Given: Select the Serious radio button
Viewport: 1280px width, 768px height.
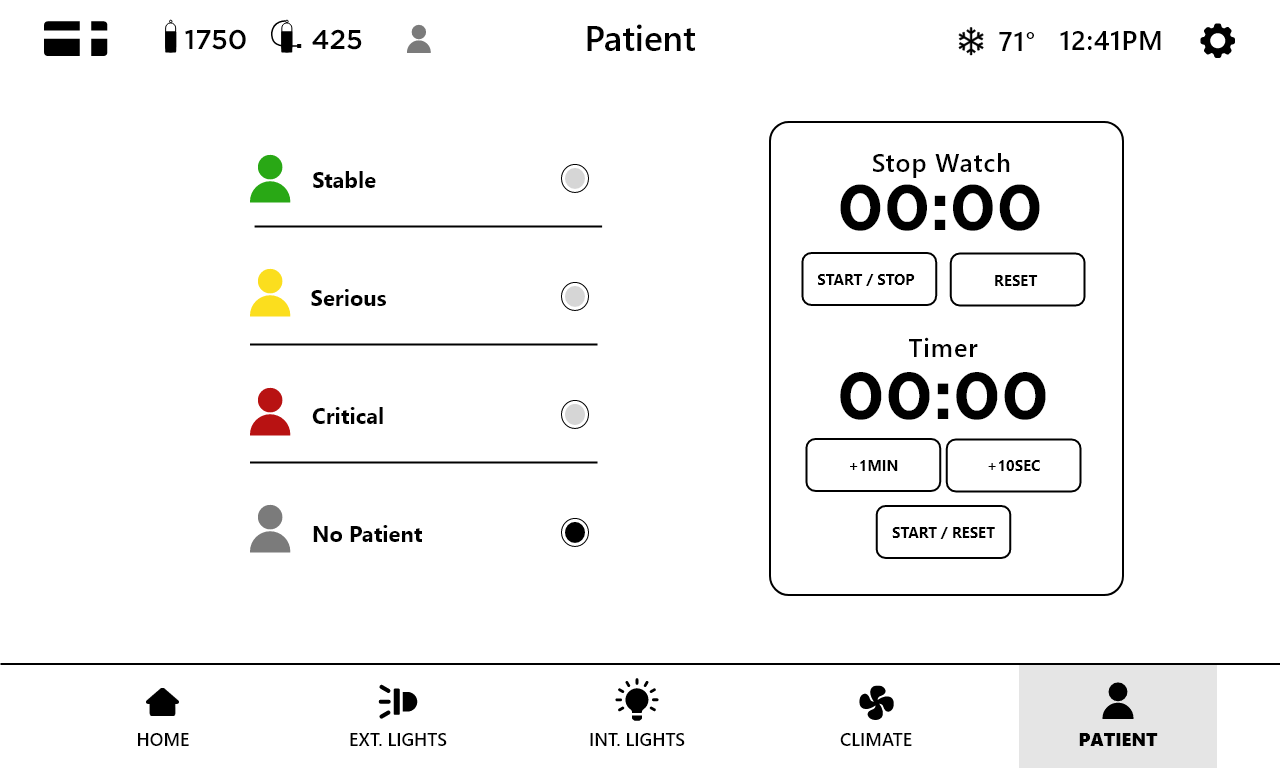Looking at the screenshot, I should coord(575,297).
